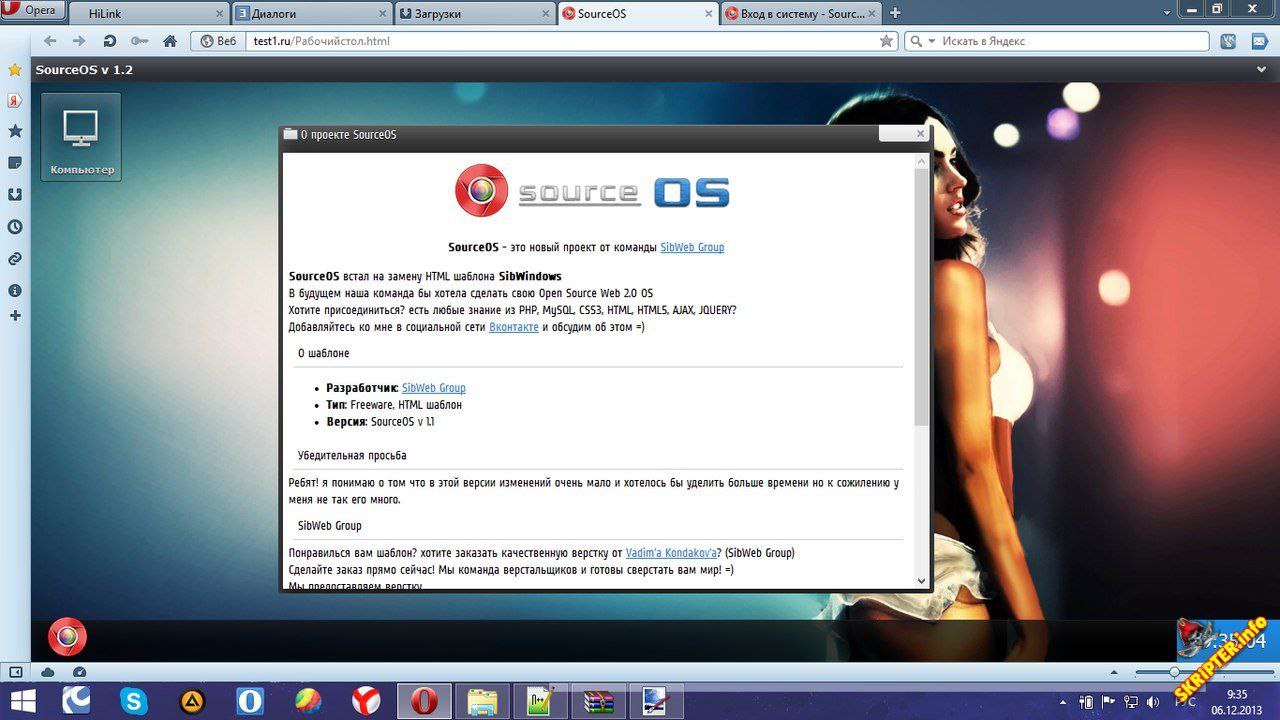Open Opera Link cloud status icon

[48, 672]
